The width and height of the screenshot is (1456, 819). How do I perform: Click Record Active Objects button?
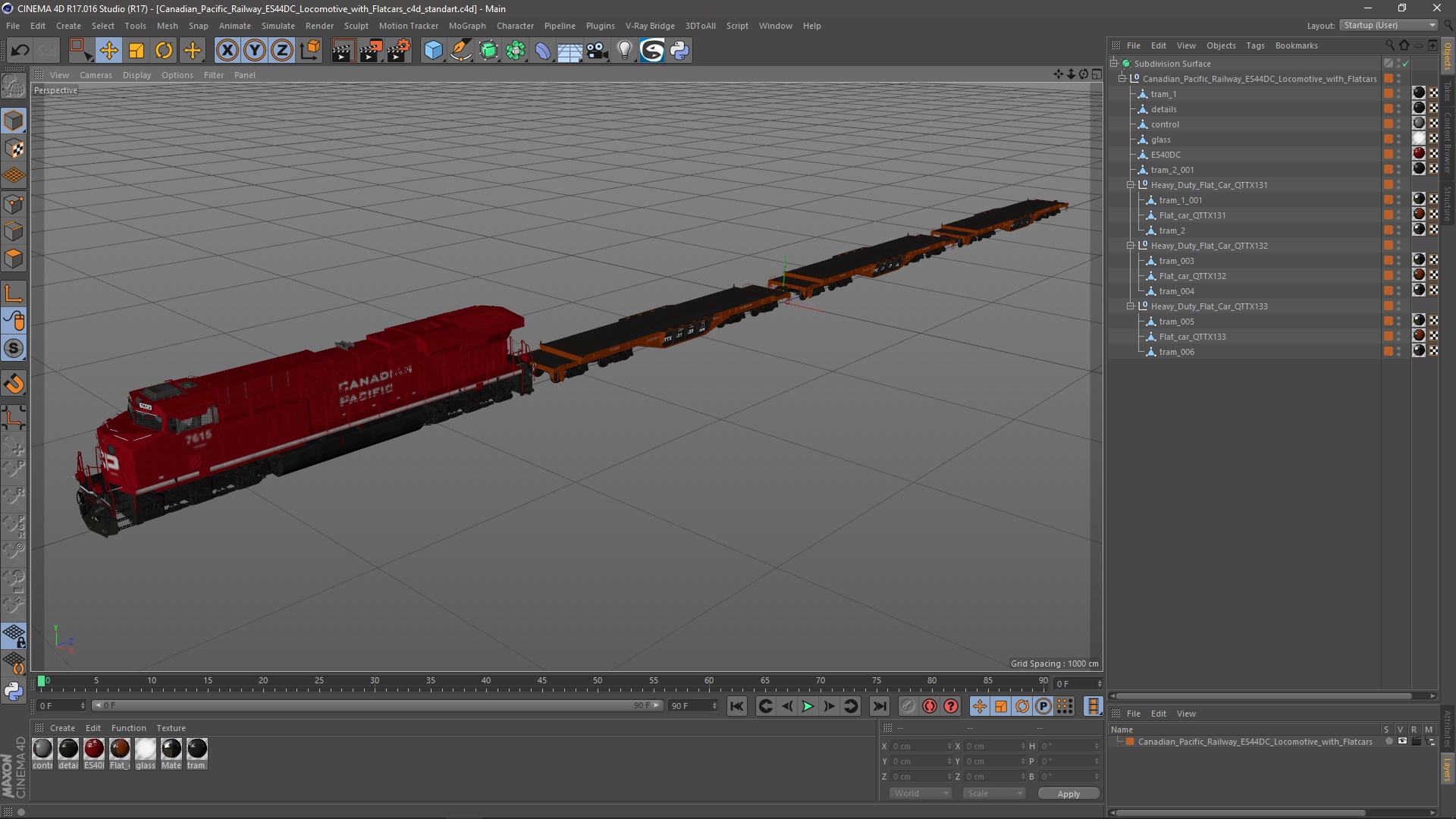click(908, 706)
